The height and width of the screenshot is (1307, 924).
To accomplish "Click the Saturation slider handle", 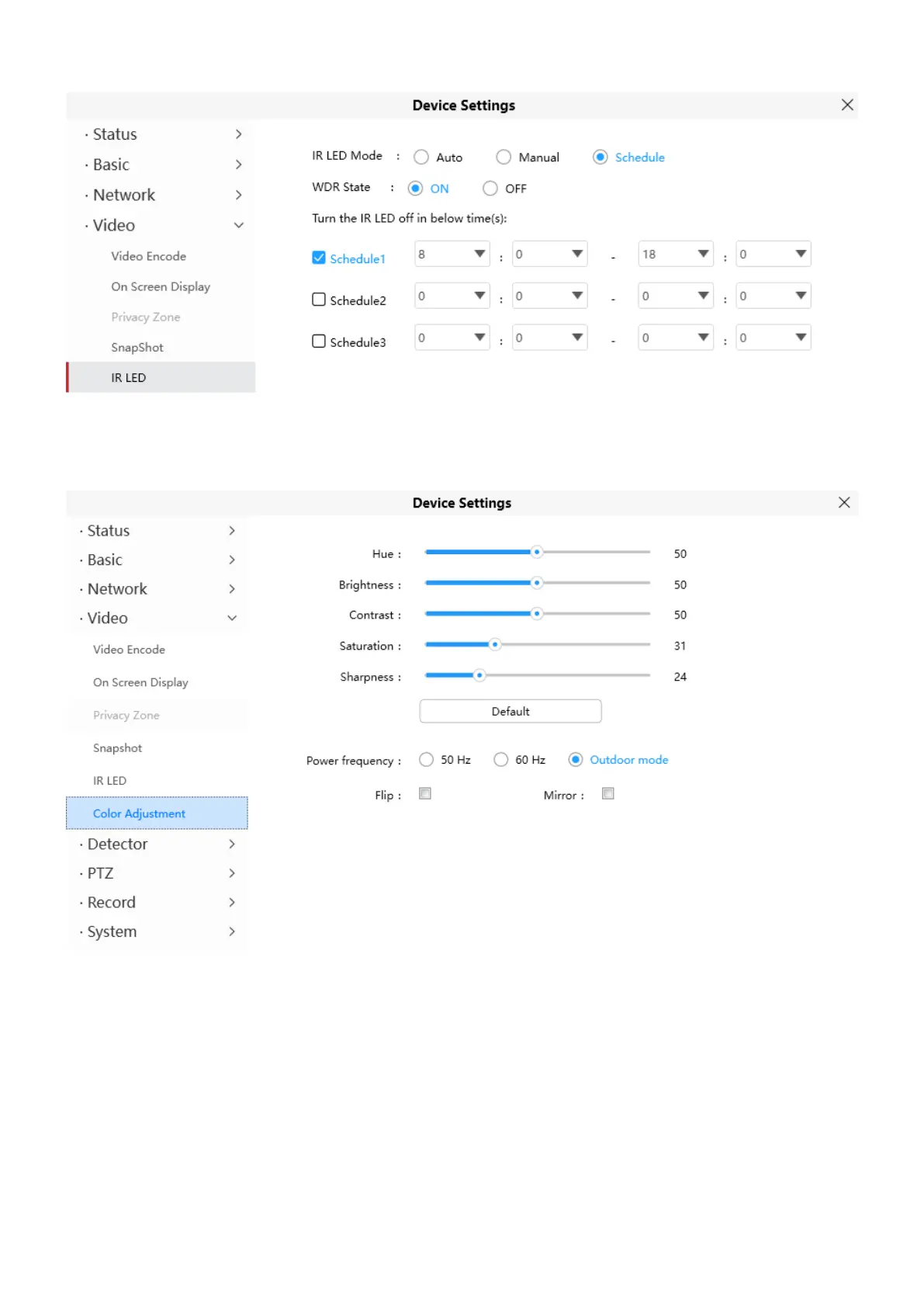I will (495, 644).
